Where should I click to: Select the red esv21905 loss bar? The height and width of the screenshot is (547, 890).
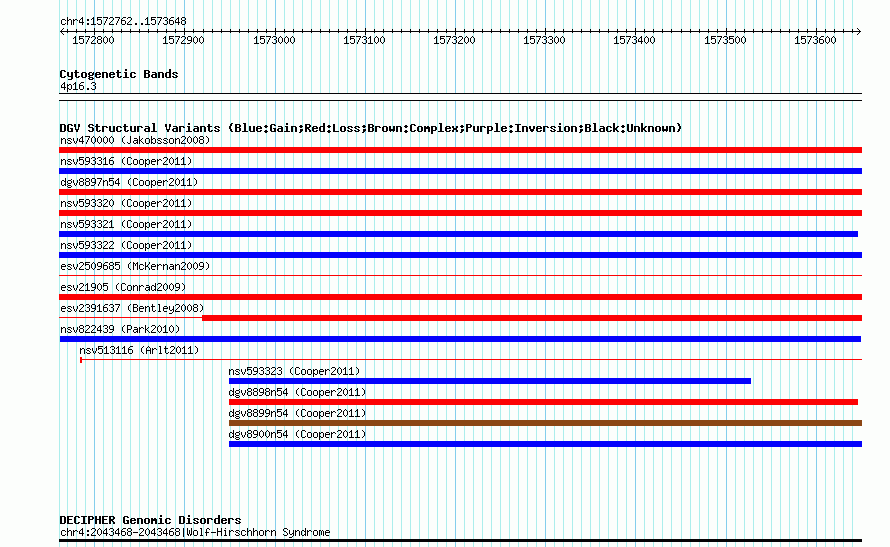460,297
